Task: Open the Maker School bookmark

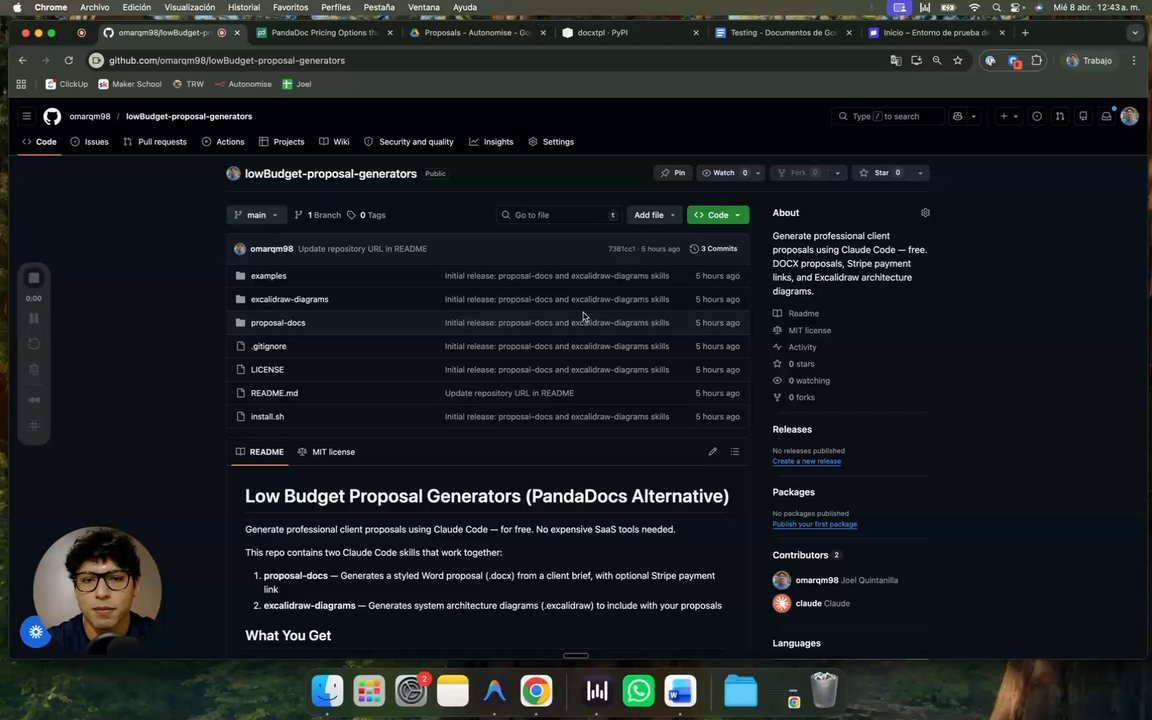Action: tap(130, 84)
